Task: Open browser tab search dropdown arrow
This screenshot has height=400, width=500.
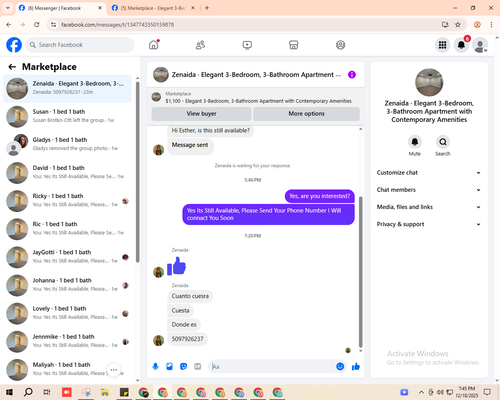Action: [x=8, y=8]
